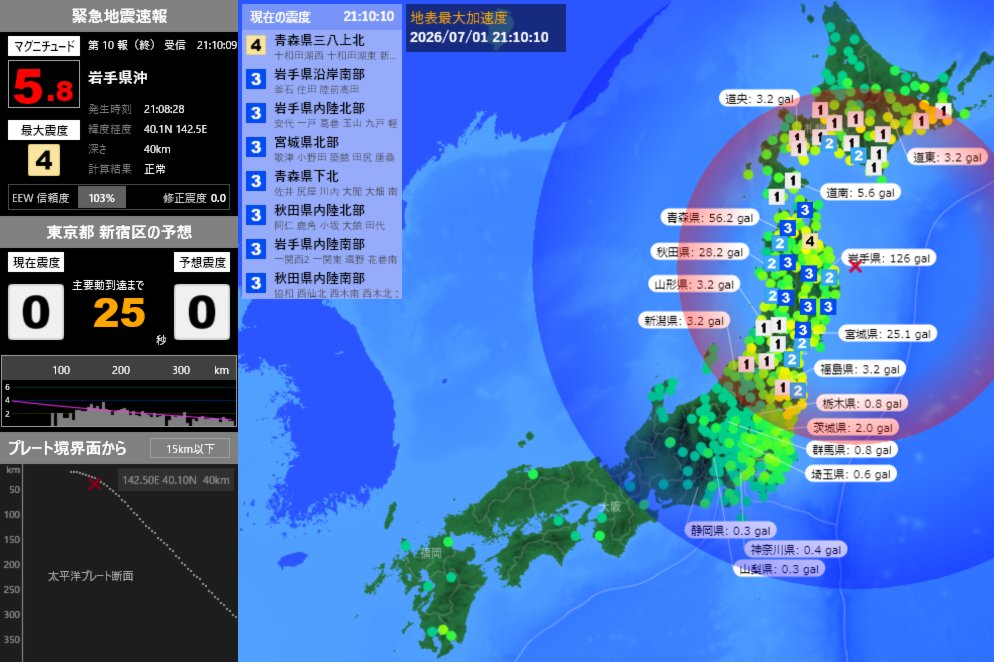Click the 道南: 5.6 gal label
This screenshot has height=662, width=994.
tap(860, 192)
